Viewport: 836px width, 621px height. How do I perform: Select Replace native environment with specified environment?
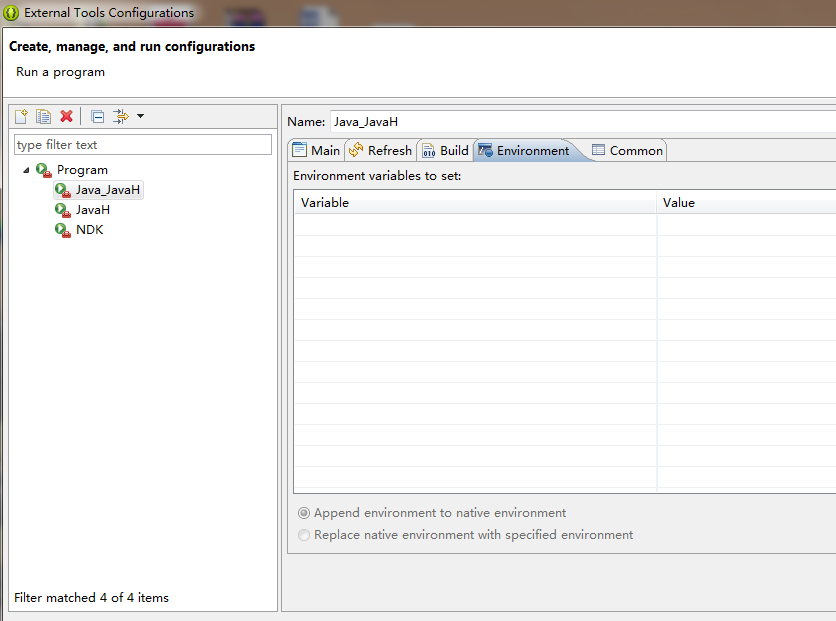pos(465,535)
